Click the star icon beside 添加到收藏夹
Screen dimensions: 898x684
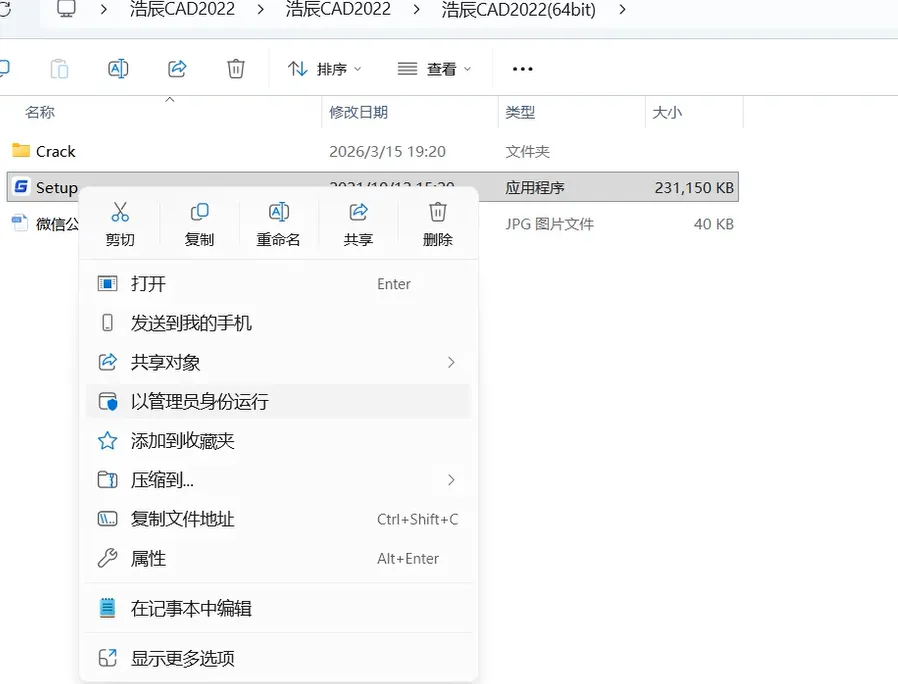(108, 441)
